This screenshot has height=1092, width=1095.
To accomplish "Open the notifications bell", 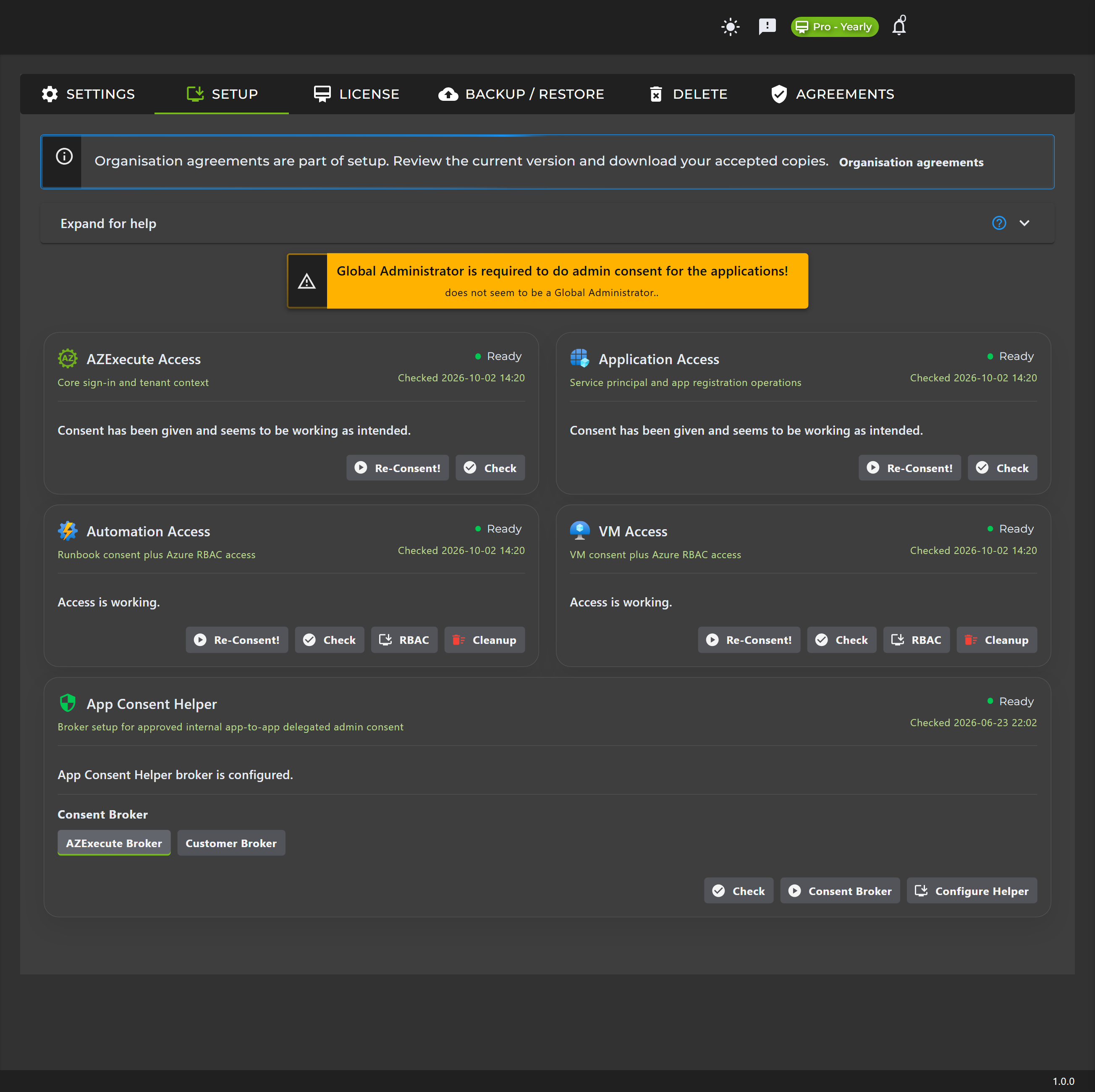I will click(x=899, y=26).
